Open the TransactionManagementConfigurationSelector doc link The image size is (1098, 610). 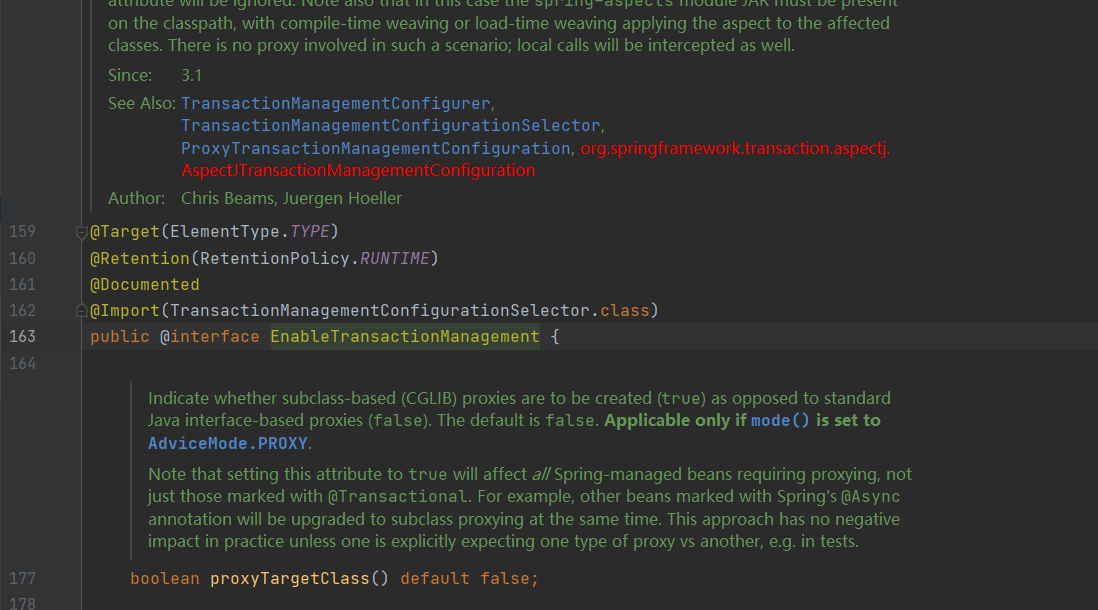coord(390,126)
